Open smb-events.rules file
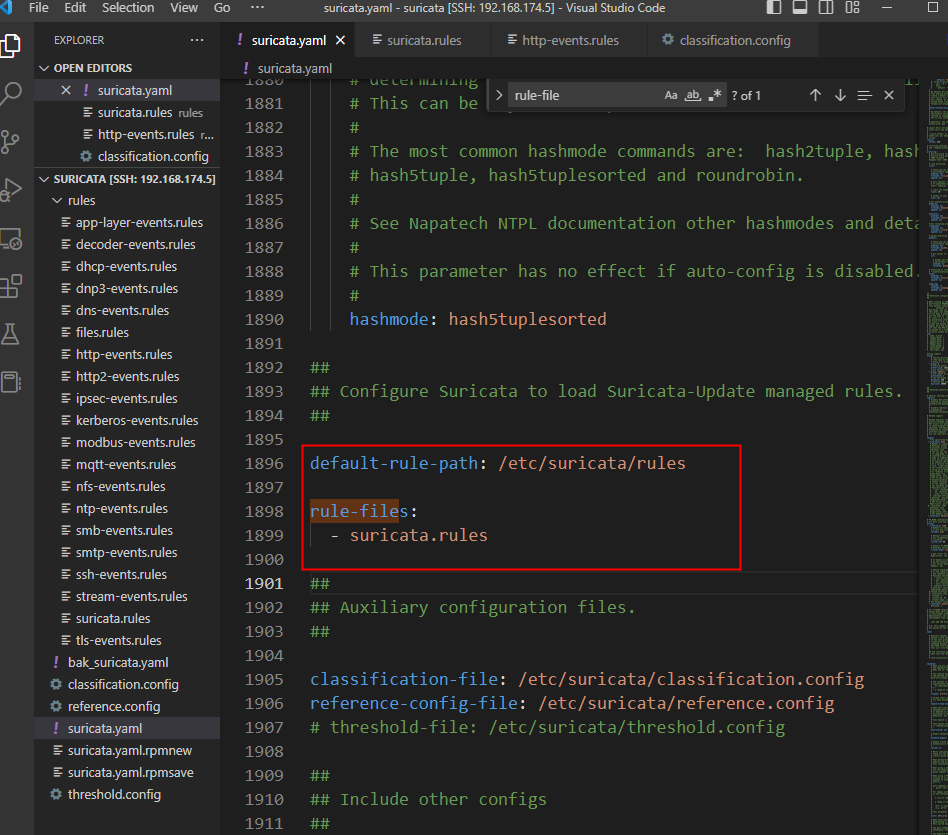The width and height of the screenshot is (948, 835). 127,530
